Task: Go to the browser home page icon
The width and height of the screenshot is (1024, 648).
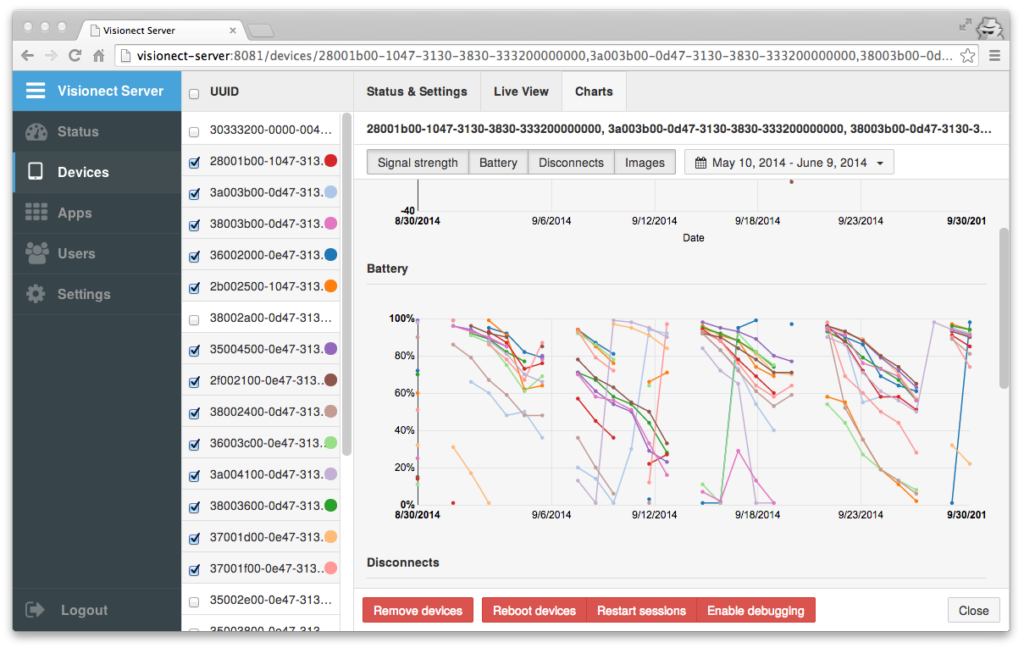Action: (99, 56)
